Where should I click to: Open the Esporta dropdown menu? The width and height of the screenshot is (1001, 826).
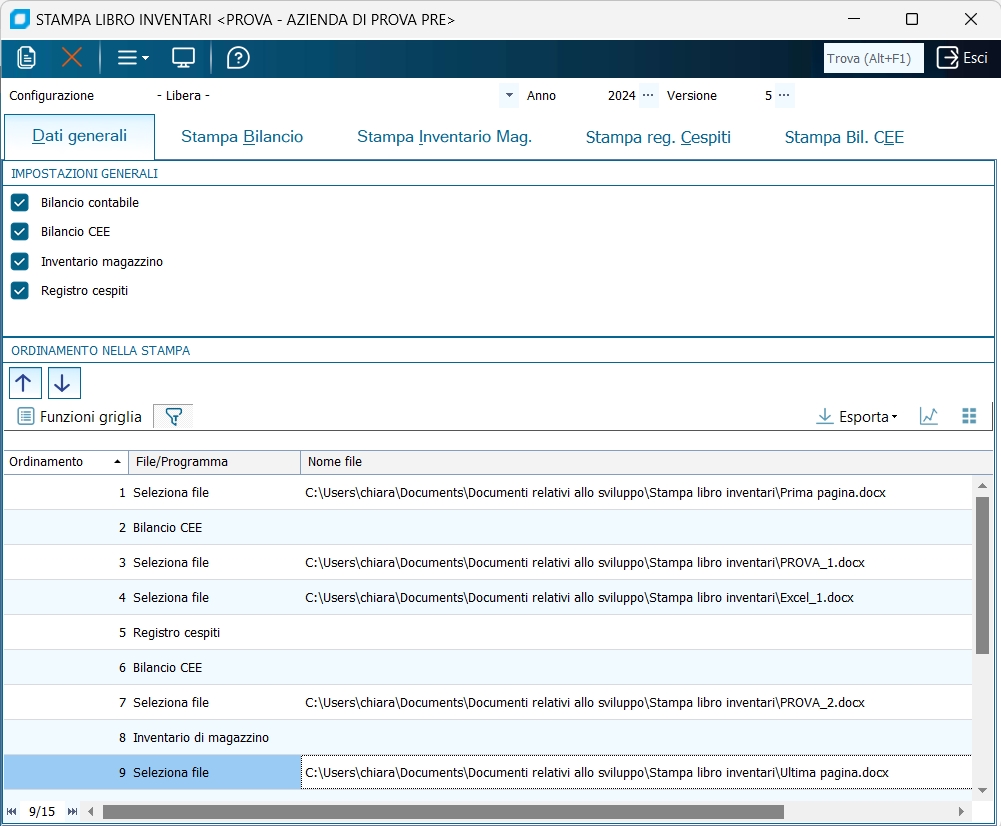(x=856, y=417)
